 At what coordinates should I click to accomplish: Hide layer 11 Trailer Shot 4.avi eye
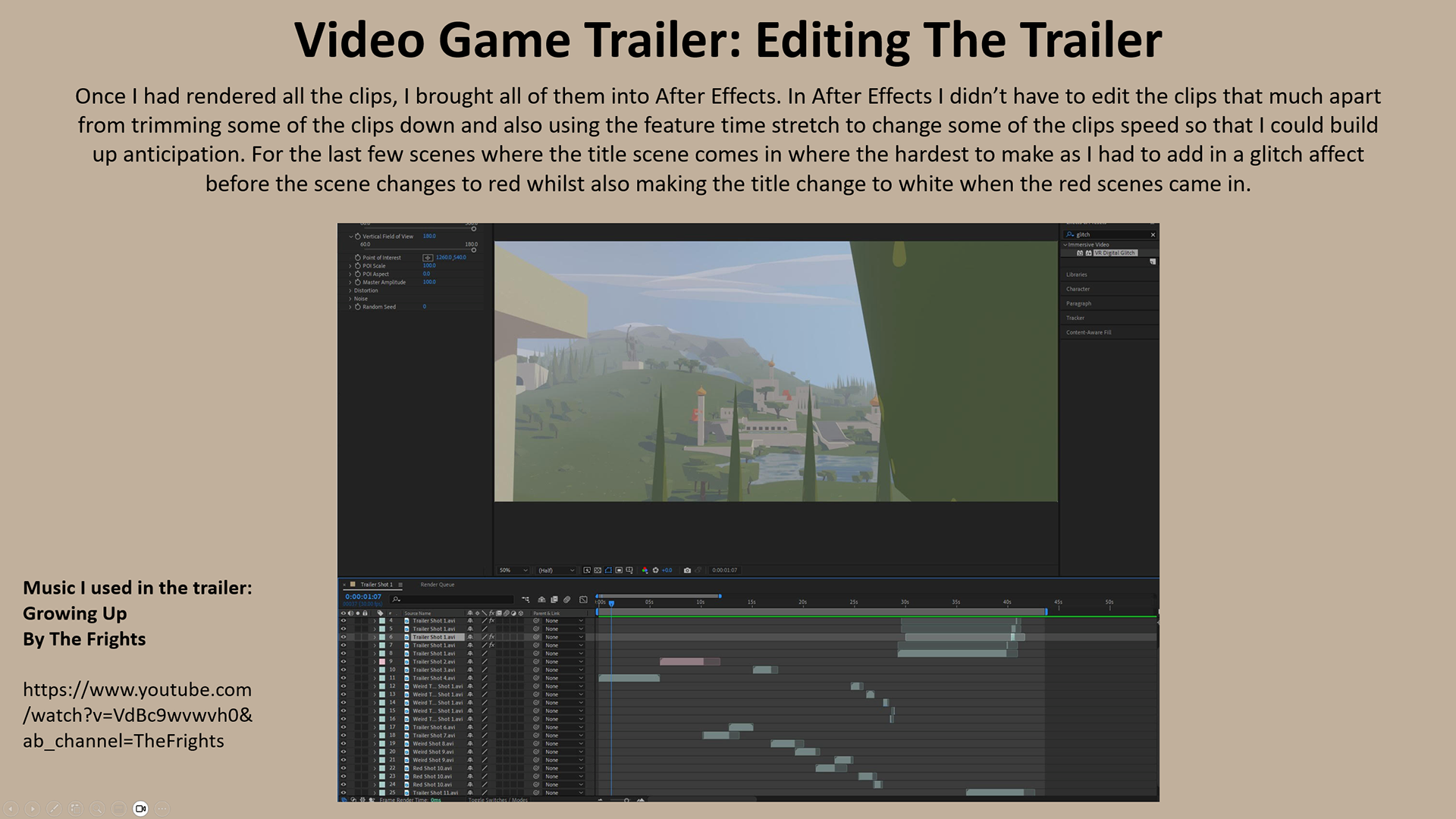[344, 678]
